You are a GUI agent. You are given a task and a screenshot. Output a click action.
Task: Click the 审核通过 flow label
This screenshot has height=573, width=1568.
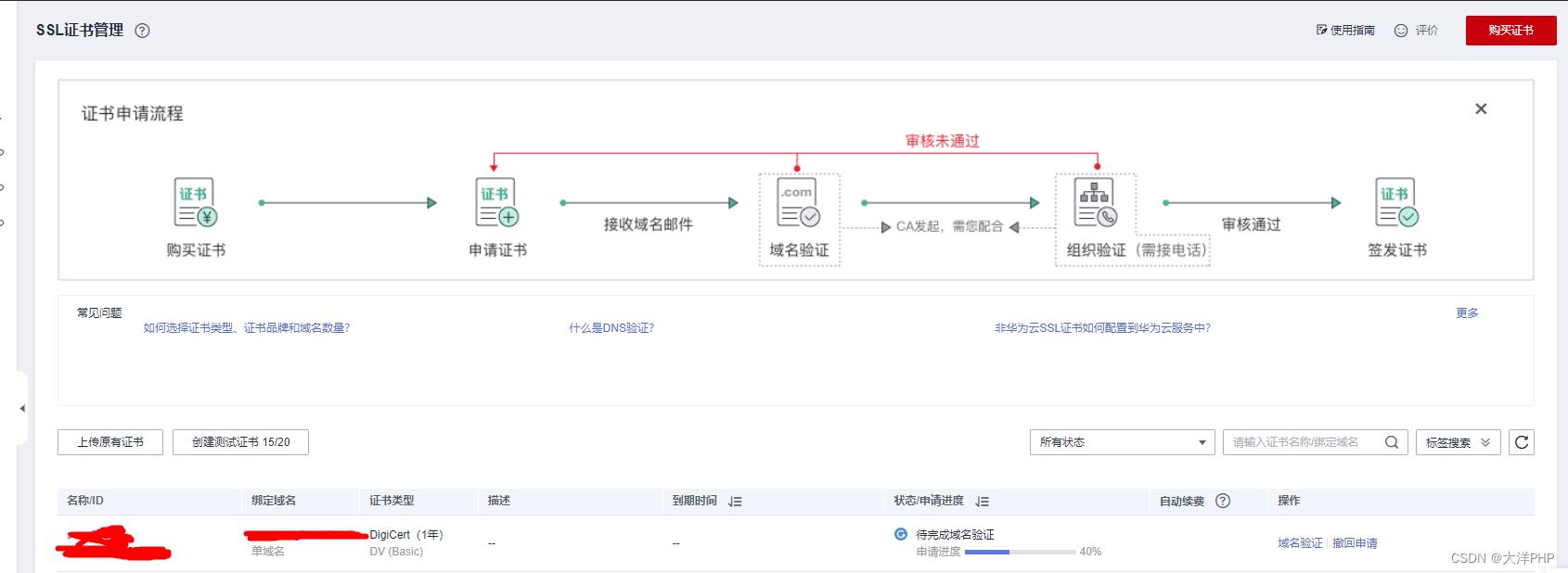(1252, 224)
